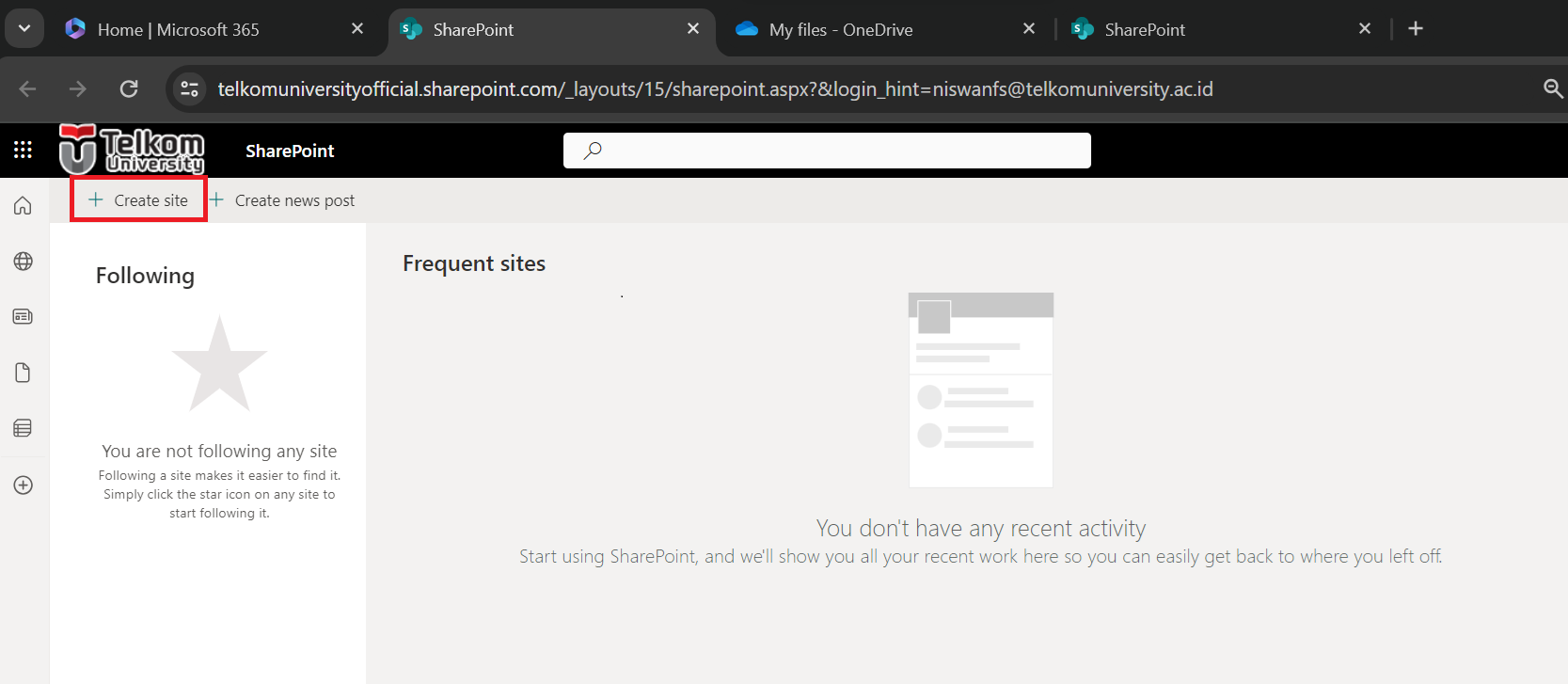
Task: Open the Microsoft 365 app launcher grid
Action: click(23, 150)
